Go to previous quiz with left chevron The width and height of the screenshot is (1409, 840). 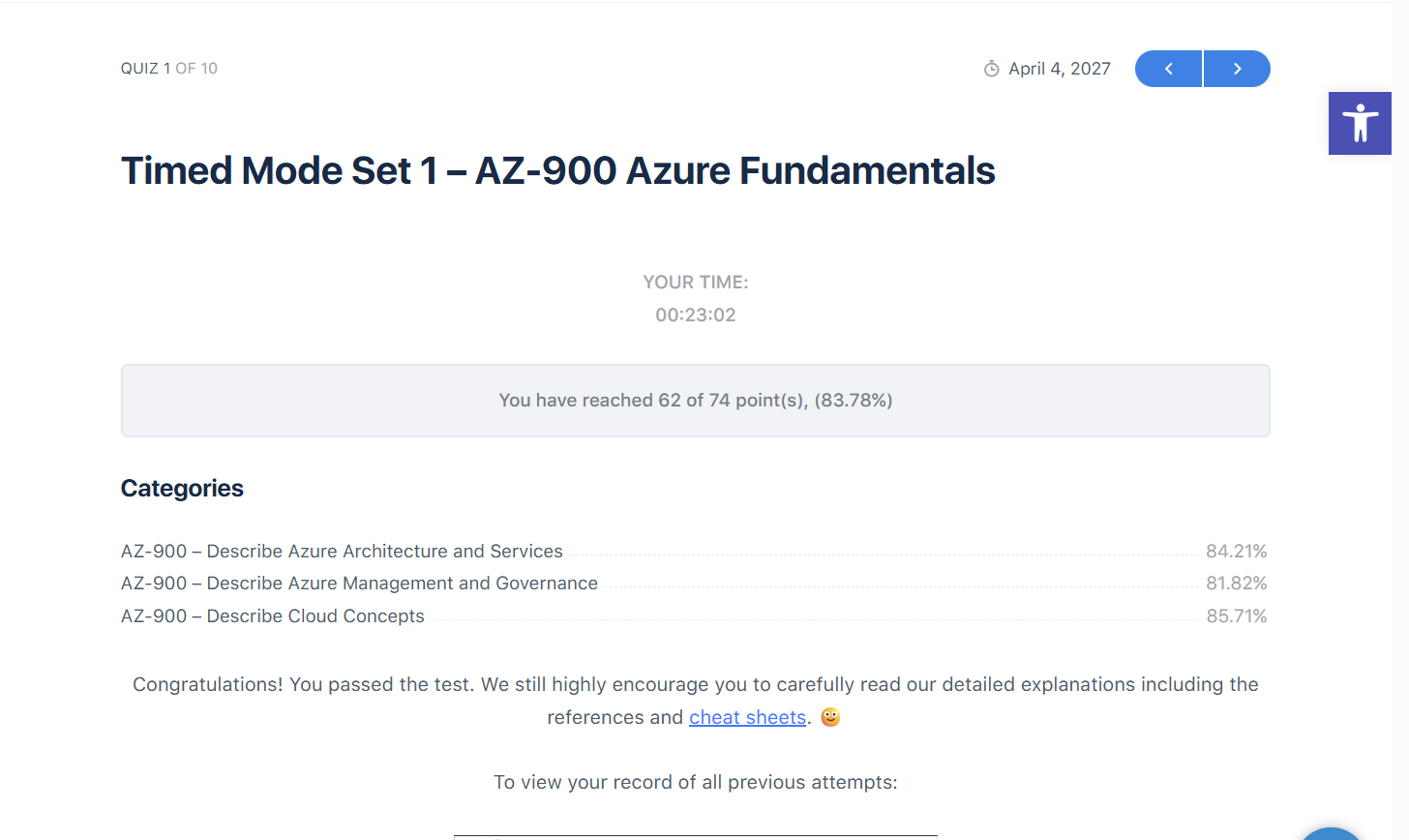point(1168,68)
